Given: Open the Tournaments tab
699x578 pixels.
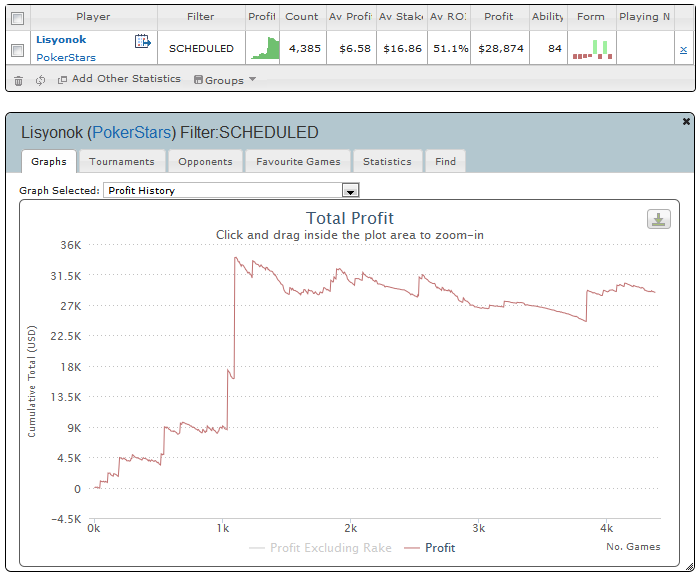Looking at the screenshot, I should 122,161.
